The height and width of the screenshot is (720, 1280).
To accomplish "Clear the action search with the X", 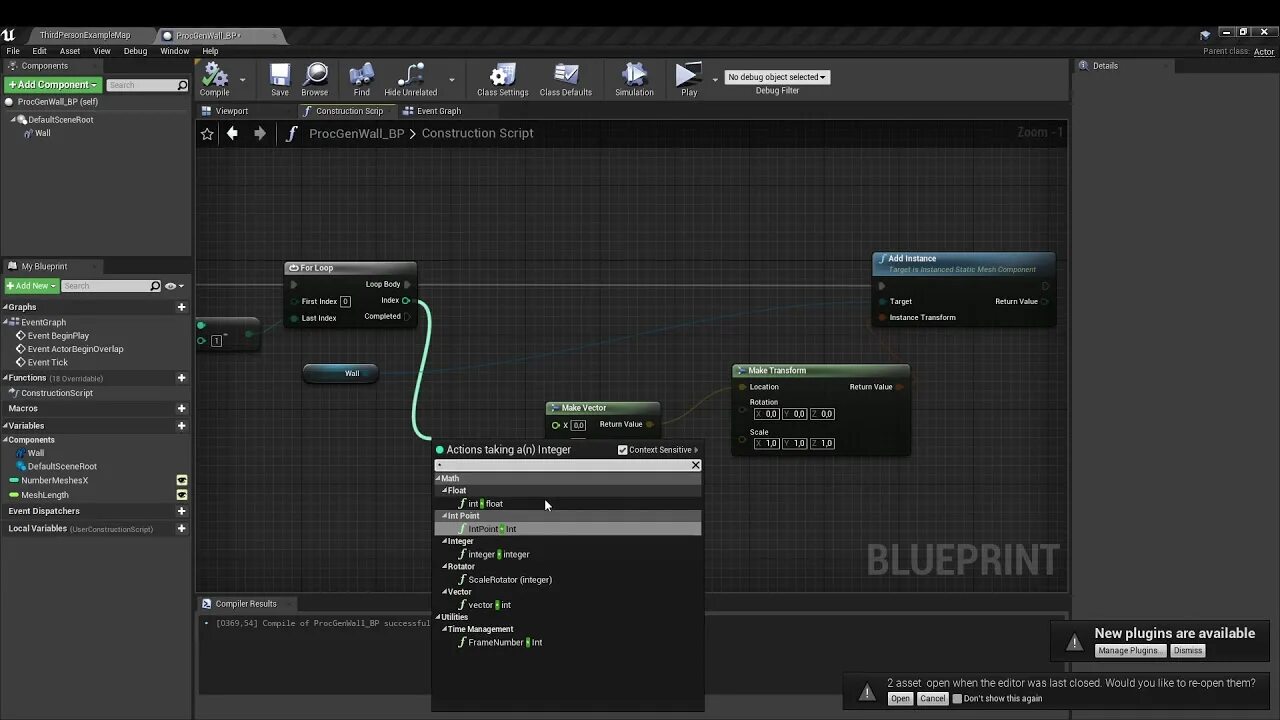I will point(696,465).
